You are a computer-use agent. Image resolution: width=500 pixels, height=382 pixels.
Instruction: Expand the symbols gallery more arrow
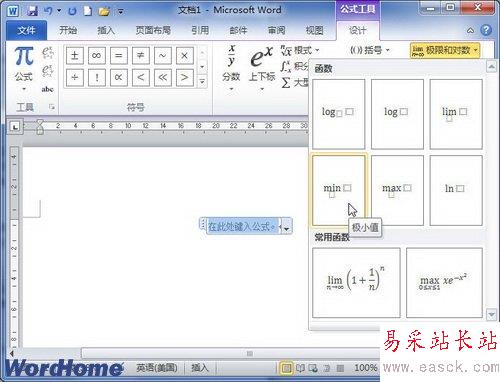(202, 81)
